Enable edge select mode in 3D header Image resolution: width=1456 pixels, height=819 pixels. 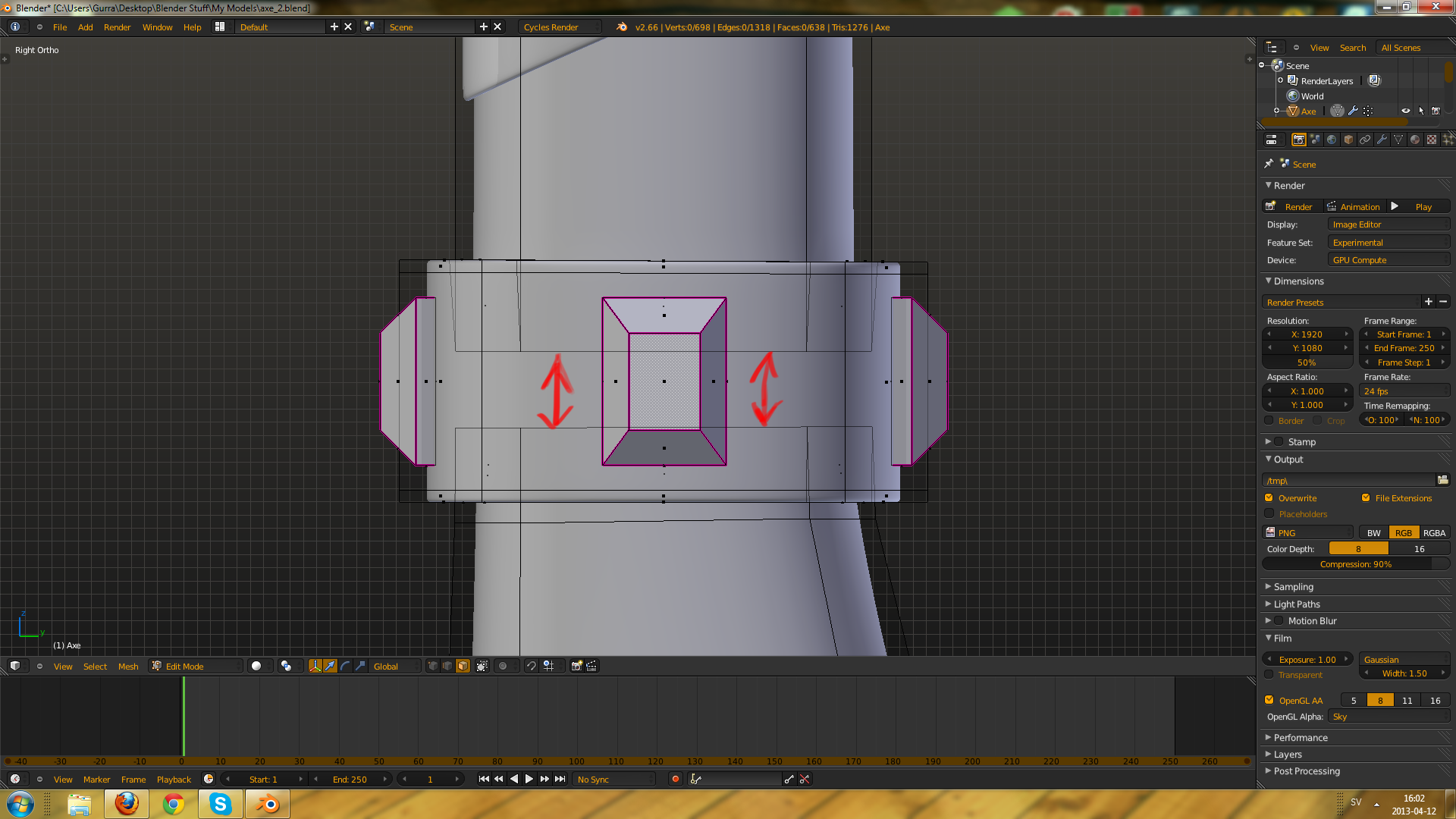tap(448, 666)
